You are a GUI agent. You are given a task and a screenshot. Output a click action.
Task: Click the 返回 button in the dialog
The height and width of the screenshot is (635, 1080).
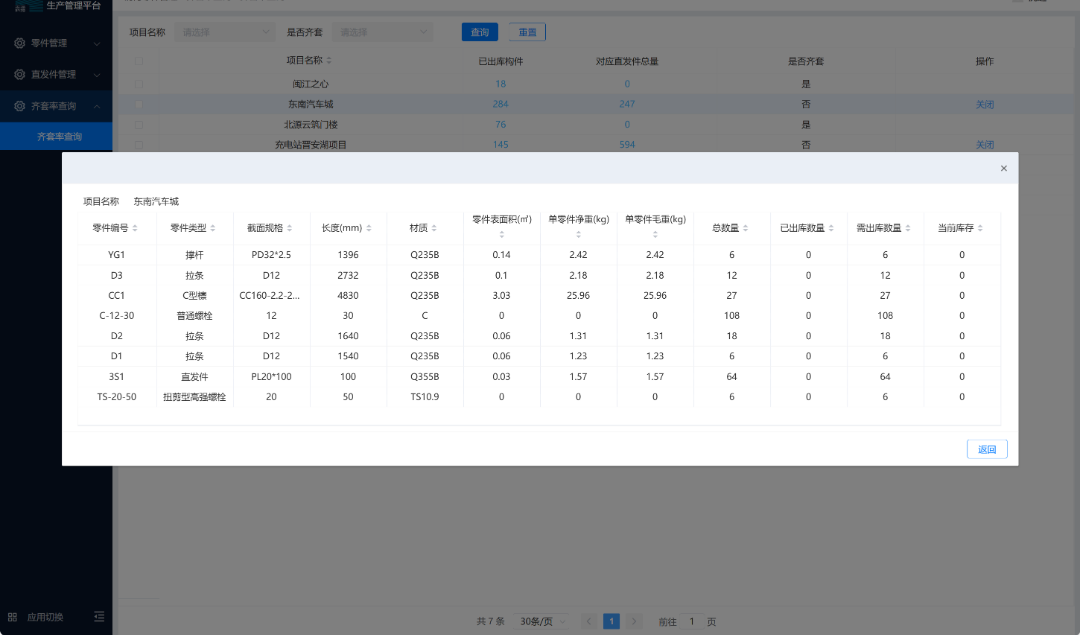(x=987, y=450)
